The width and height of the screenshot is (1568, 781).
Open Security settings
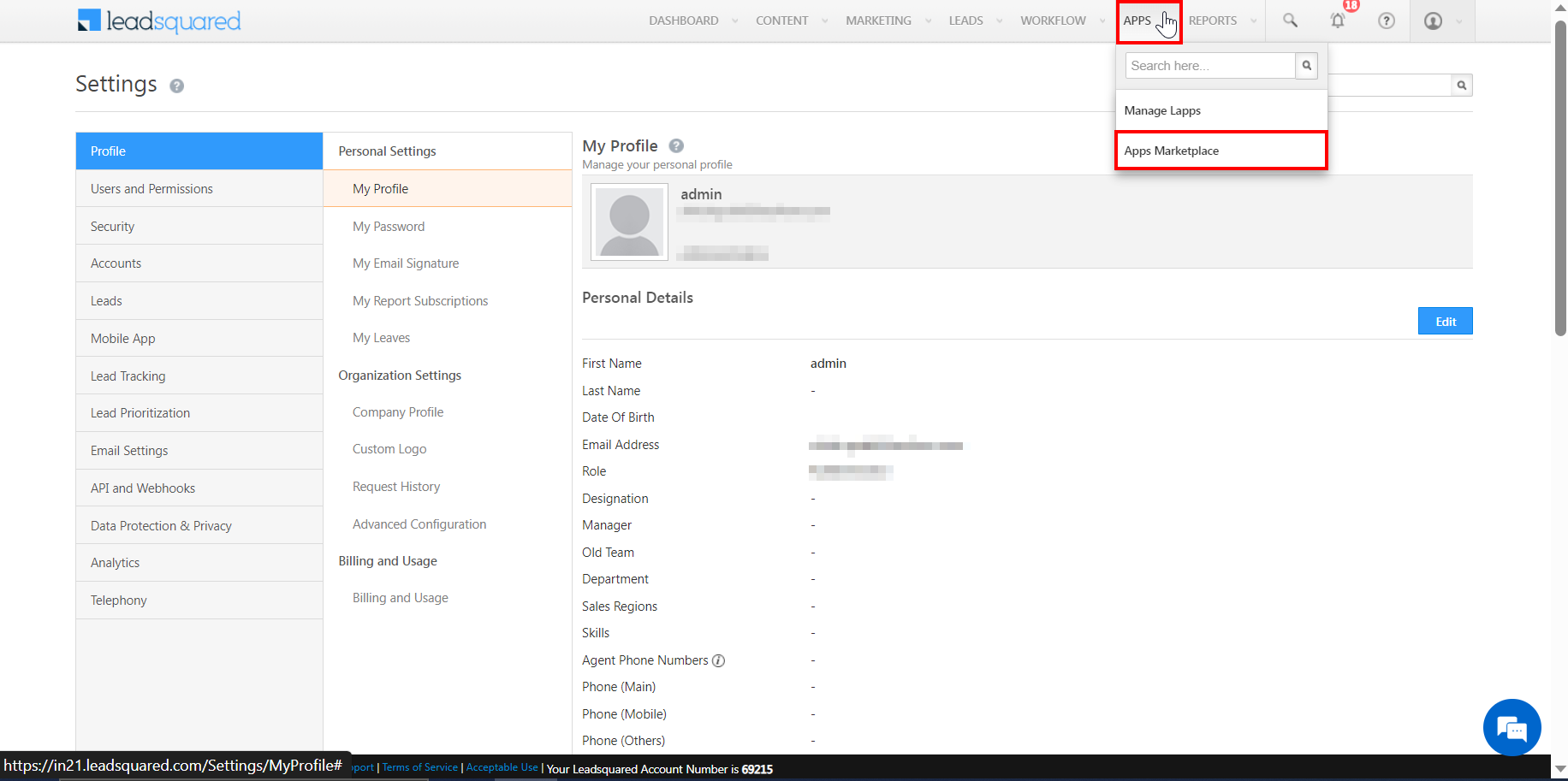pyautogui.click(x=199, y=227)
